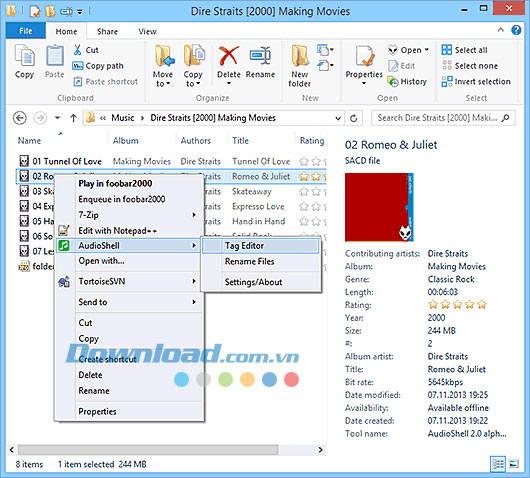
Task: Expand the Open button dropdown arrow
Action: 427,50
